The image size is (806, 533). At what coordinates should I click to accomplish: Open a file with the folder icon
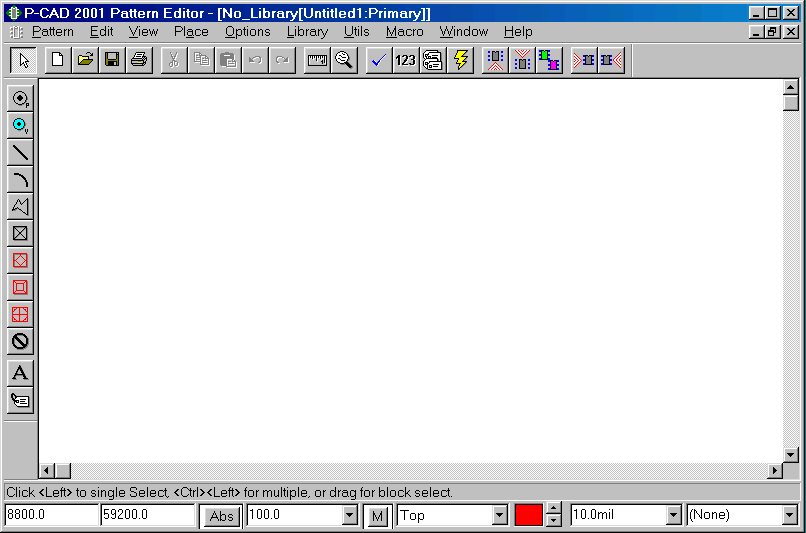point(85,60)
